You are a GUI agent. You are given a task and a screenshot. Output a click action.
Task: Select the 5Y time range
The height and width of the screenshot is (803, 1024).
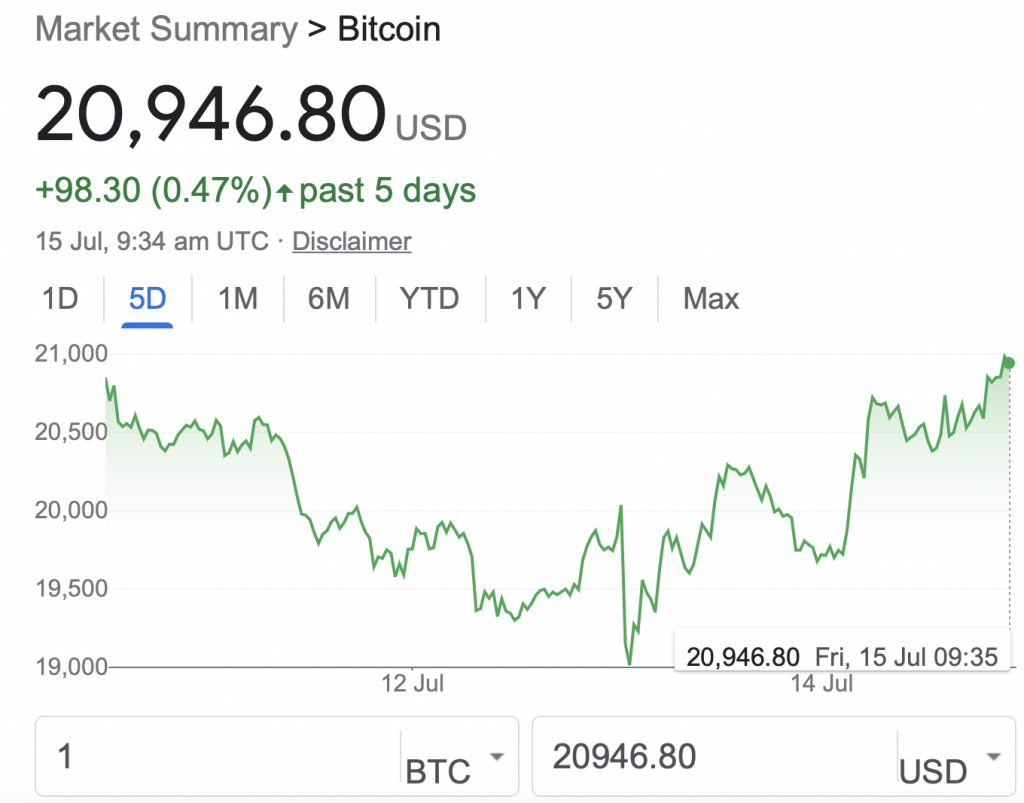coord(614,299)
